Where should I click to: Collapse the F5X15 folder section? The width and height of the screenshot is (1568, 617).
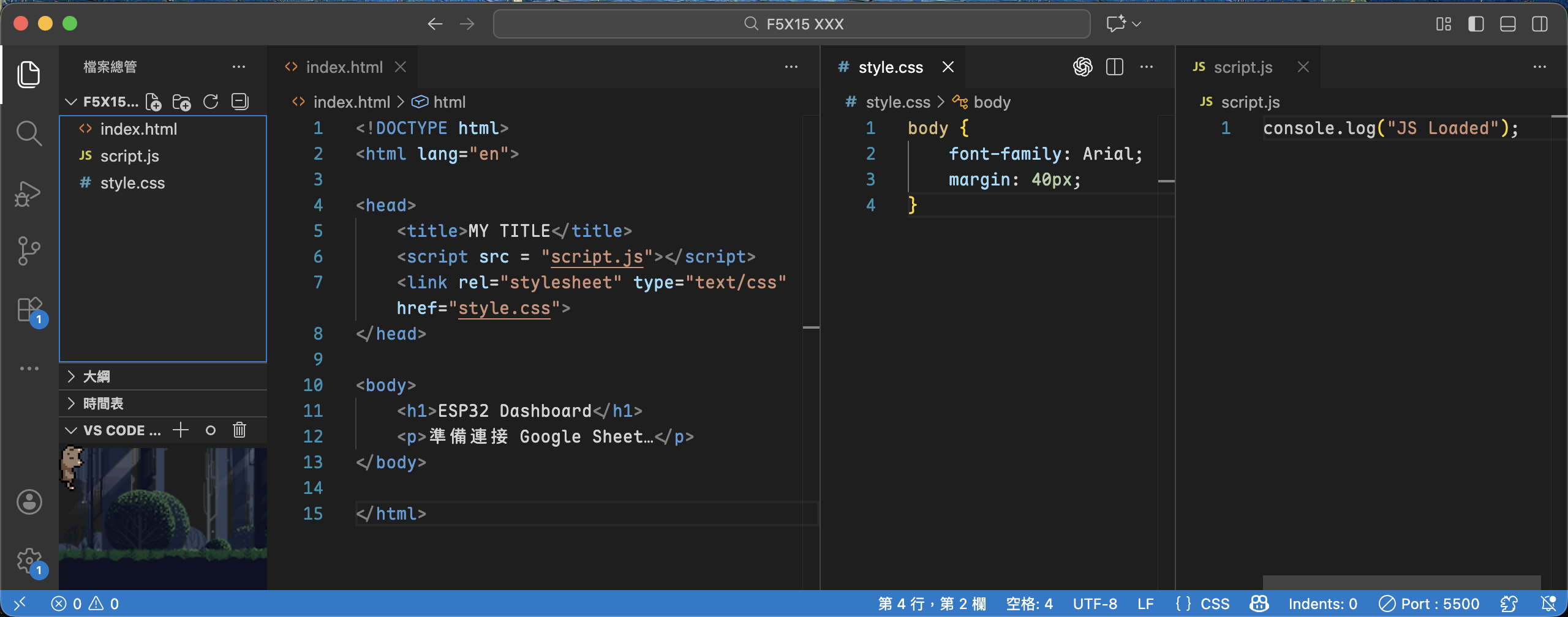pos(72,102)
